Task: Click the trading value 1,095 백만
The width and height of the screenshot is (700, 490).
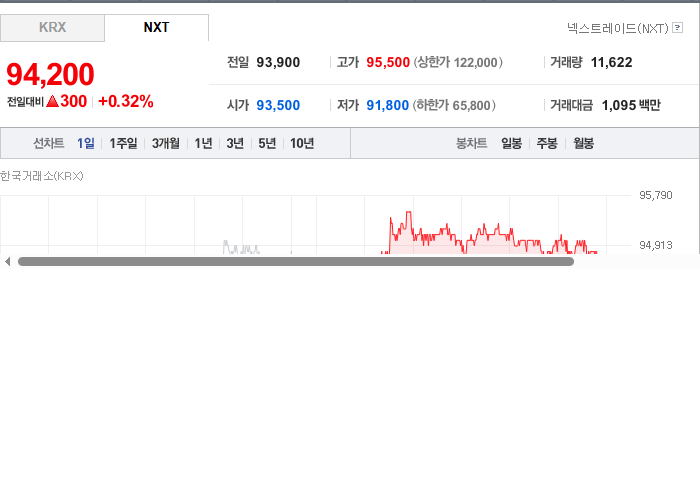Action: pos(631,105)
